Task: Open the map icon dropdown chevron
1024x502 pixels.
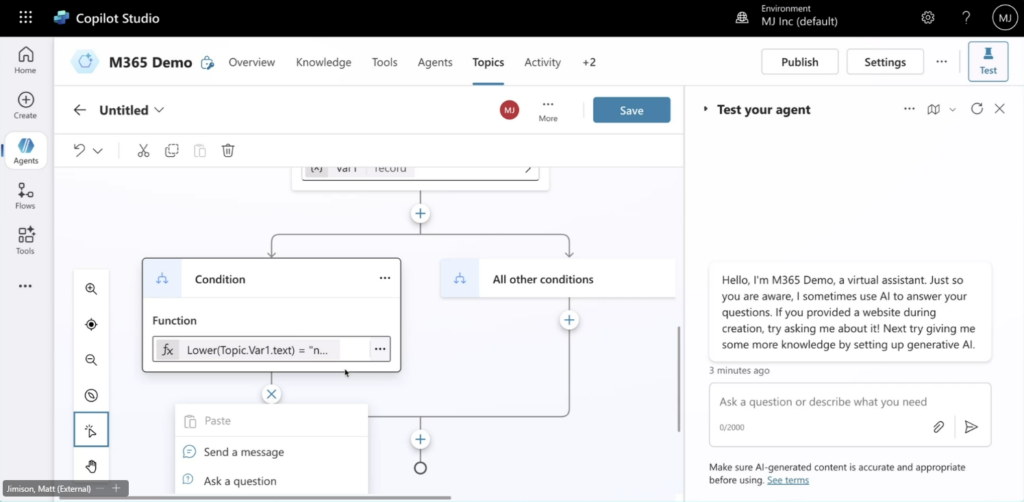Action: (x=952, y=110)
